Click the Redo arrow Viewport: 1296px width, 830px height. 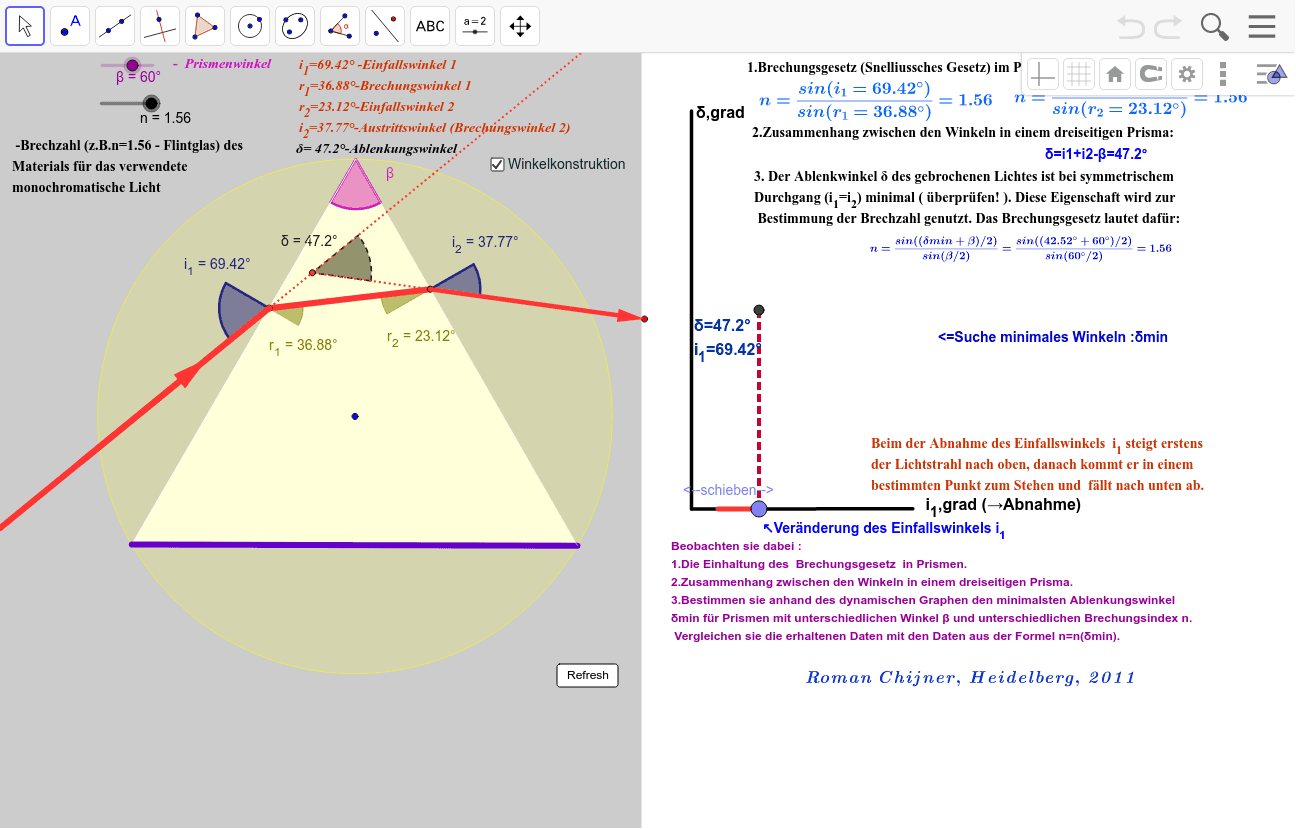[x=1168, y=27]
